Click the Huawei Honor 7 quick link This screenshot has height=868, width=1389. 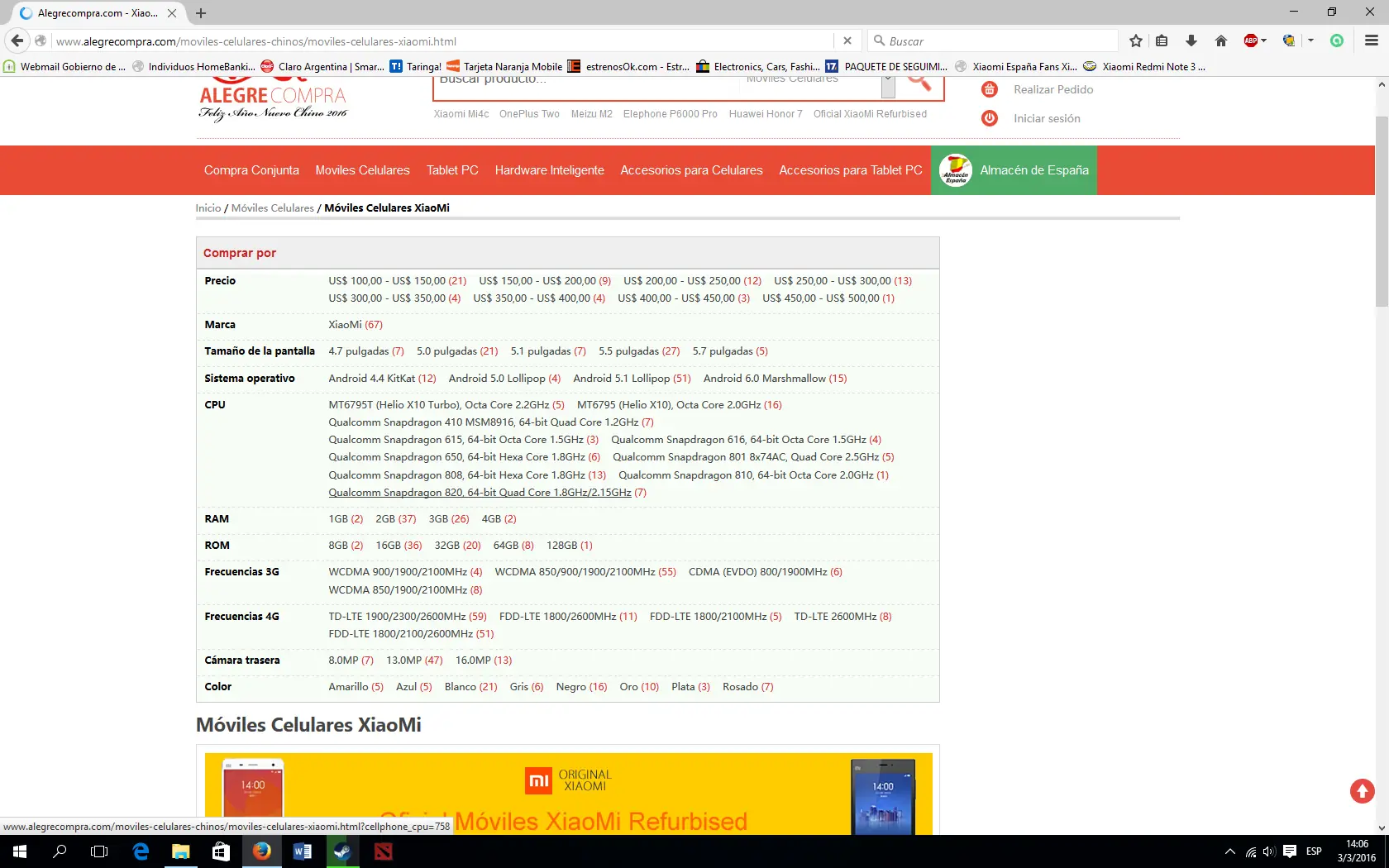tap(766, 114)
